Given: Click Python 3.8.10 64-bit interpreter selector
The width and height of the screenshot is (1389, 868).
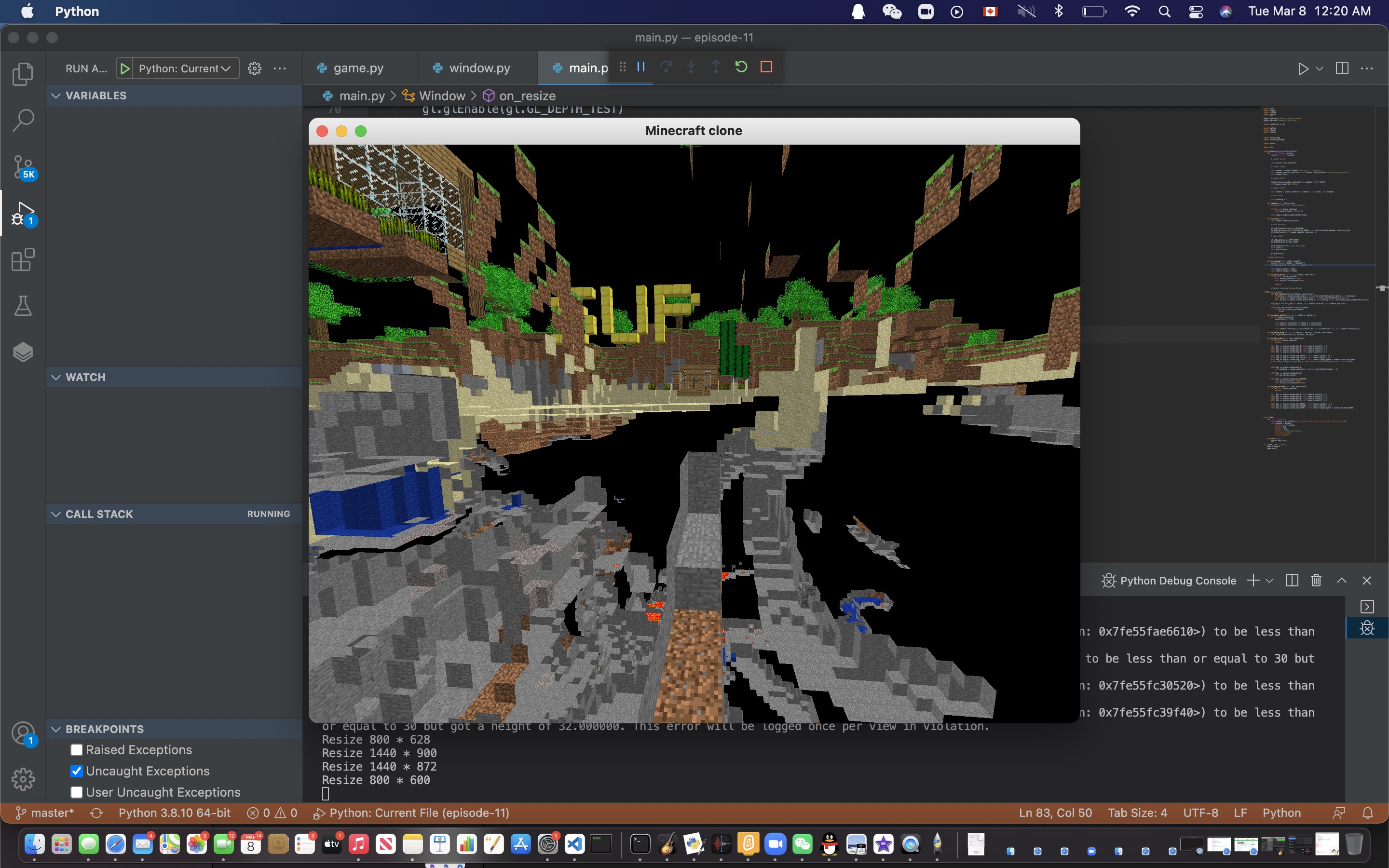Looking at the screenshot, I should tap(175, 813).
